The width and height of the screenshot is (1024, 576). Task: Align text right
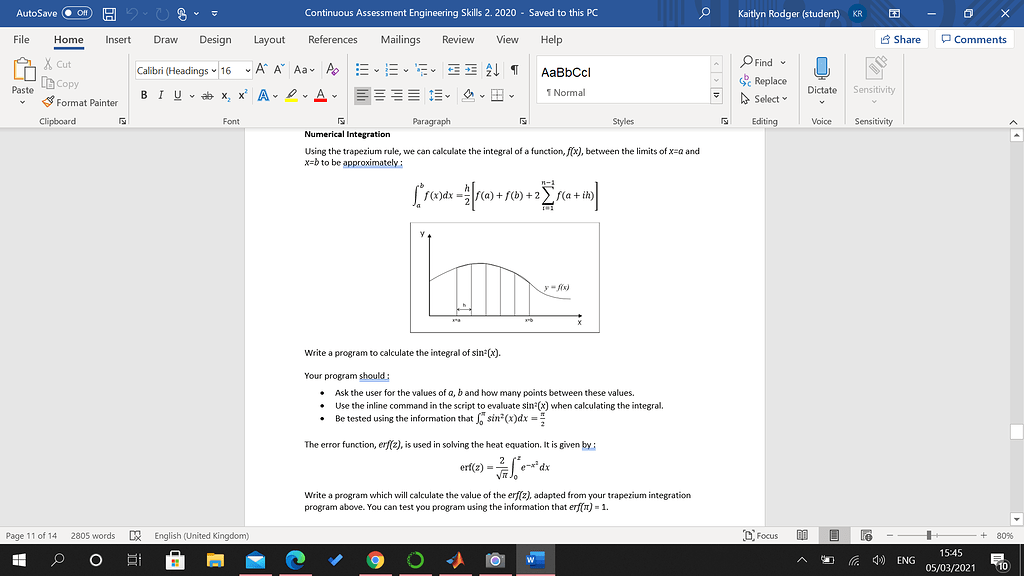[x=396, y=95]
